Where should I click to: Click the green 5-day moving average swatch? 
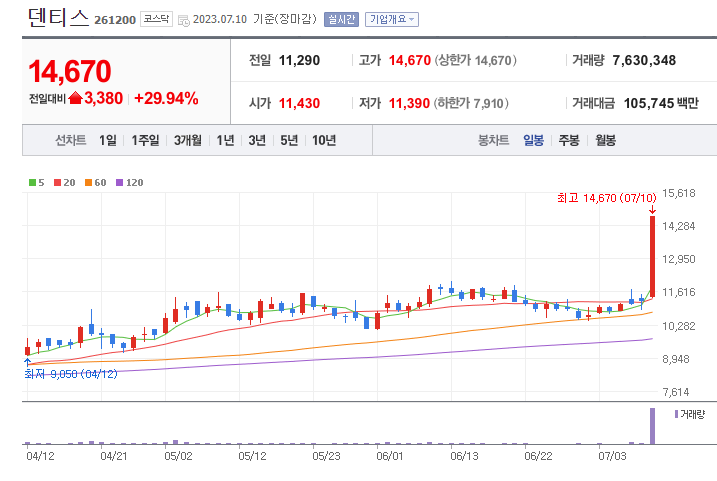point(32,182)
